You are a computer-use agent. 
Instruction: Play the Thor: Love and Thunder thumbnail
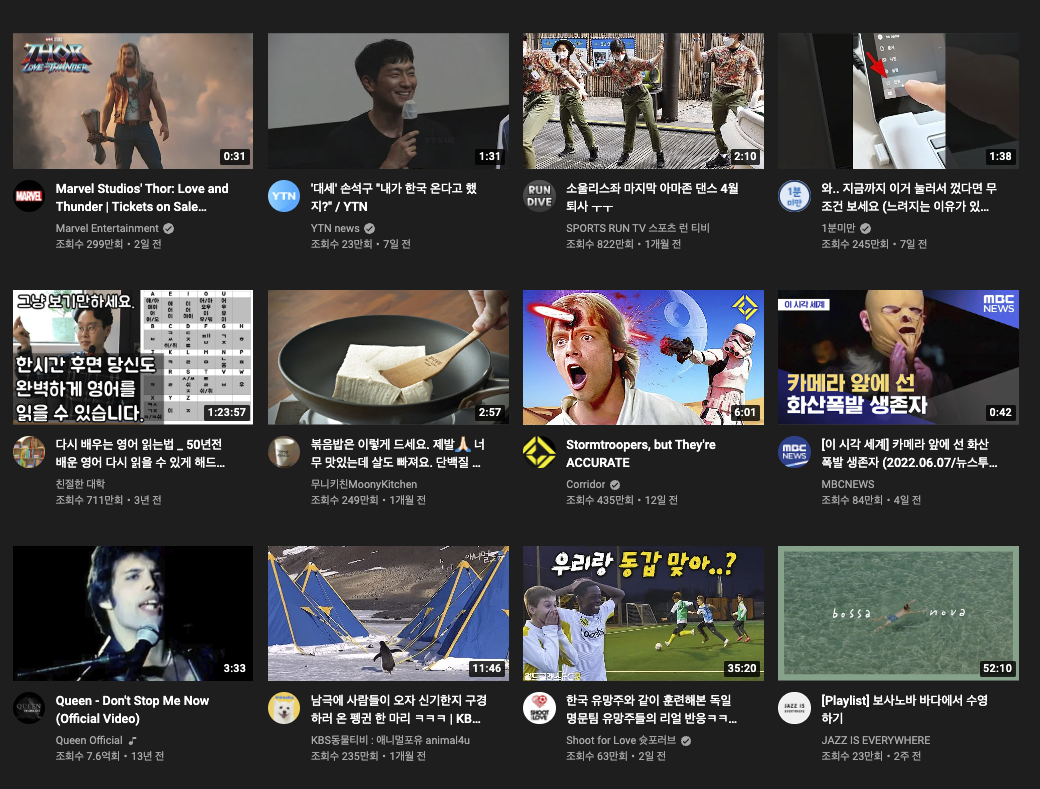[x=133, y=101]
